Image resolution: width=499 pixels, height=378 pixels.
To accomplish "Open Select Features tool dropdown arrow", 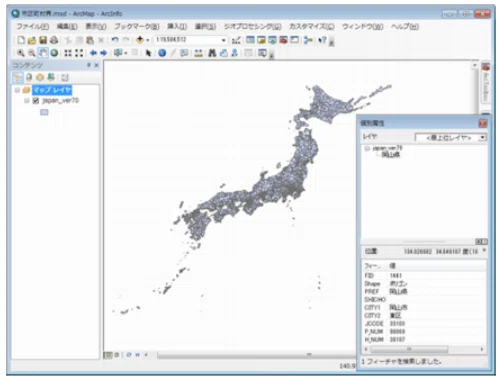I will [x=126, y=53].
